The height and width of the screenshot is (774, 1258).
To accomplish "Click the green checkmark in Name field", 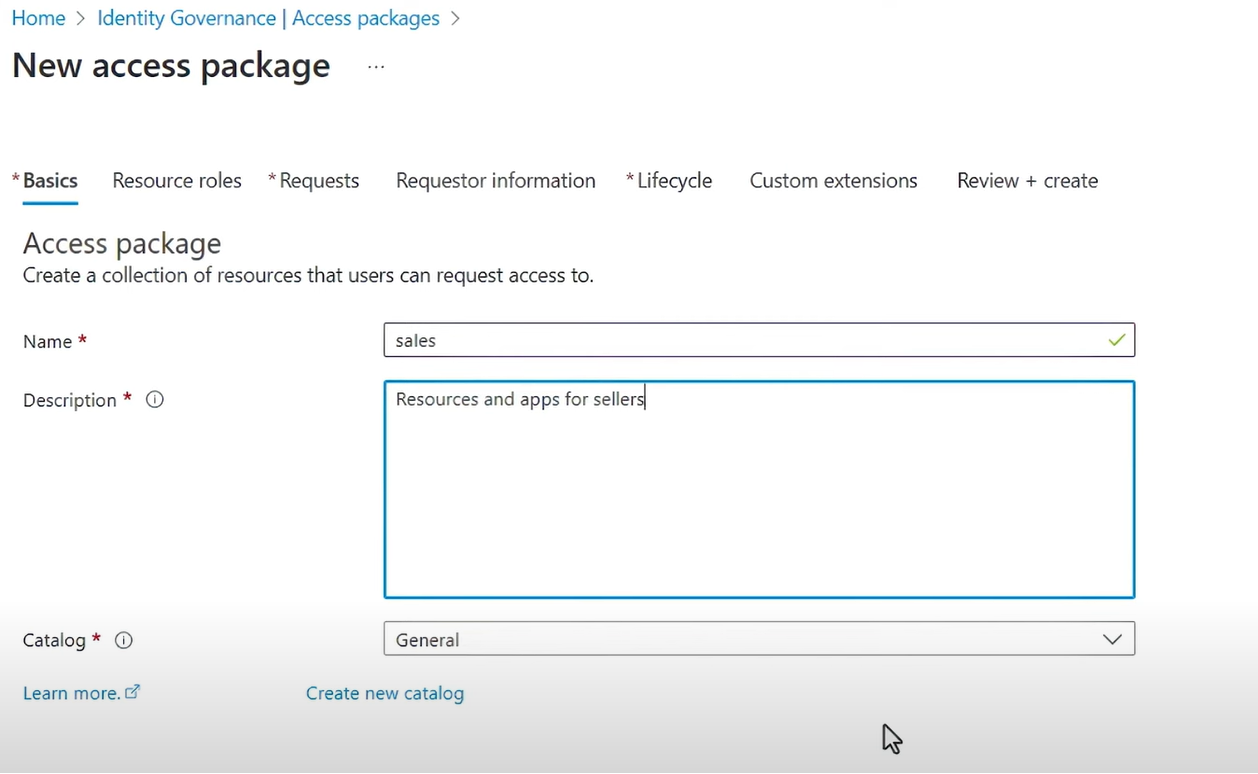I will click(x=1116, y=340).
